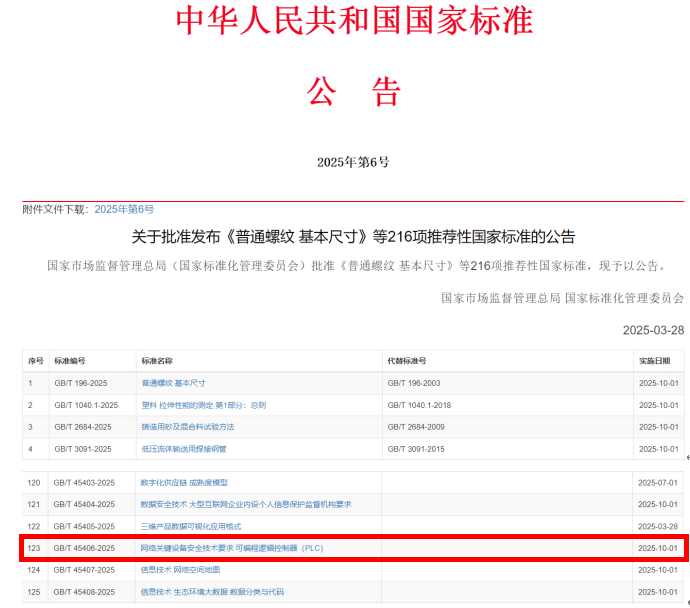Open 信息技术 网络空间地图 standard link
This screenshot has height=608, width=690.
pos(180,570)
